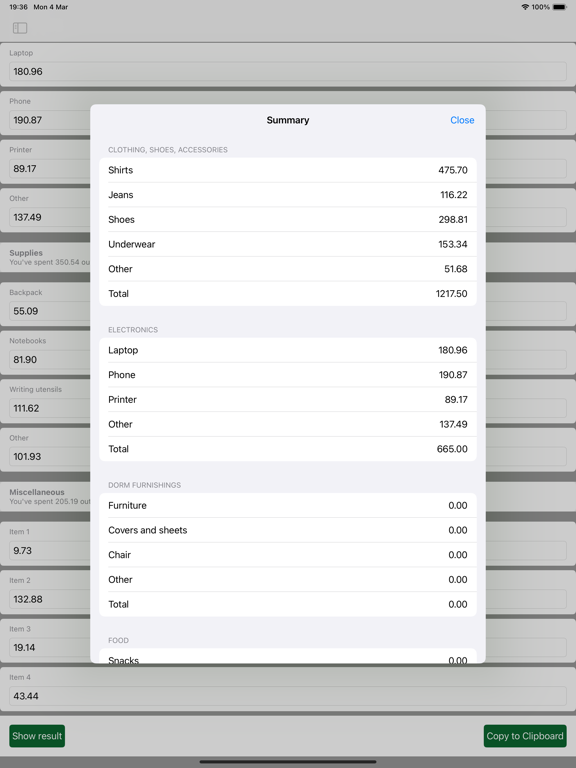
Task: Select the Snacks row under Food
Action: (x=288, y=656)
